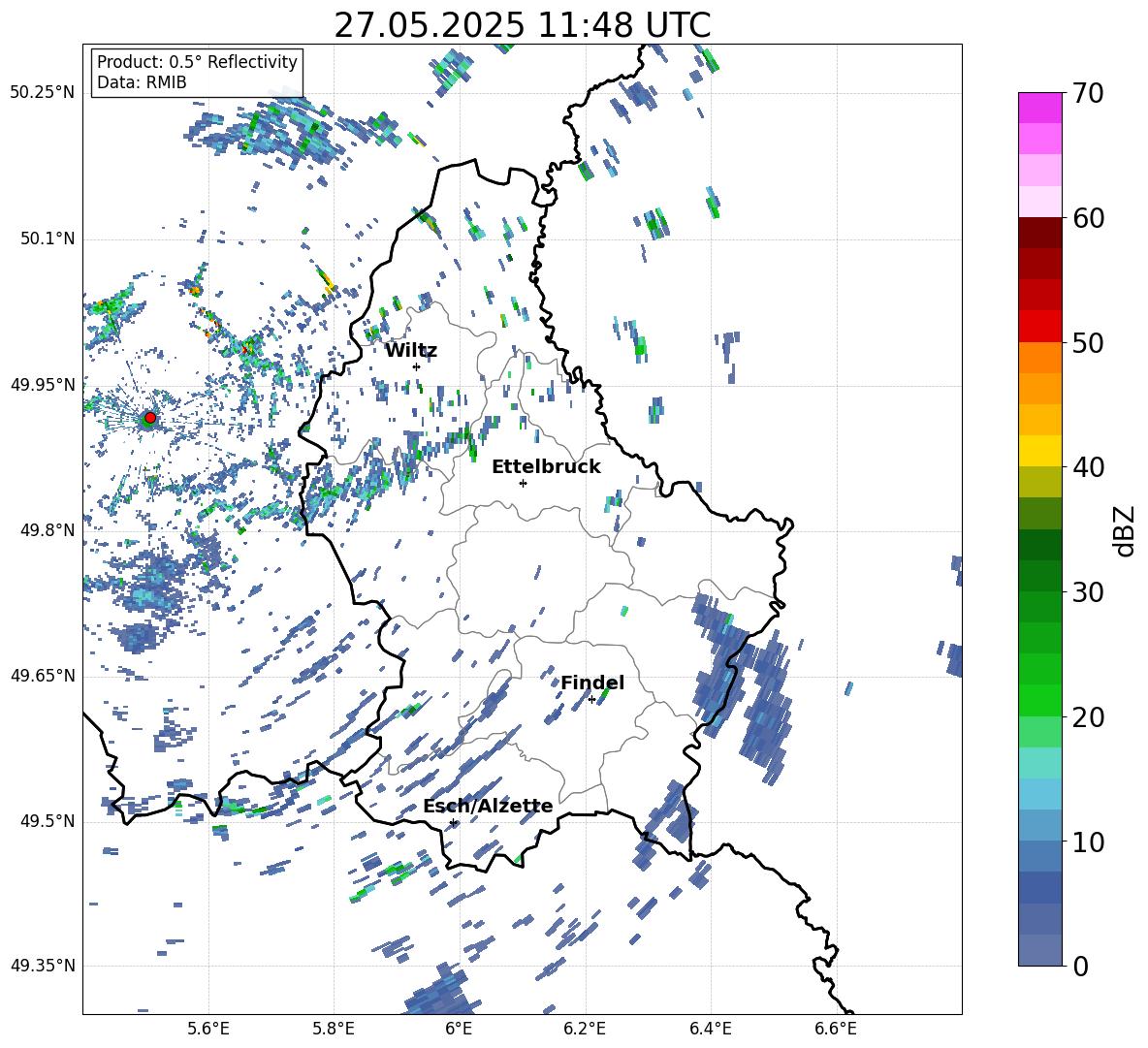Click the dBZ colorbar axis label
The image size is (1148, 1048).
[x=1126, y=530]
